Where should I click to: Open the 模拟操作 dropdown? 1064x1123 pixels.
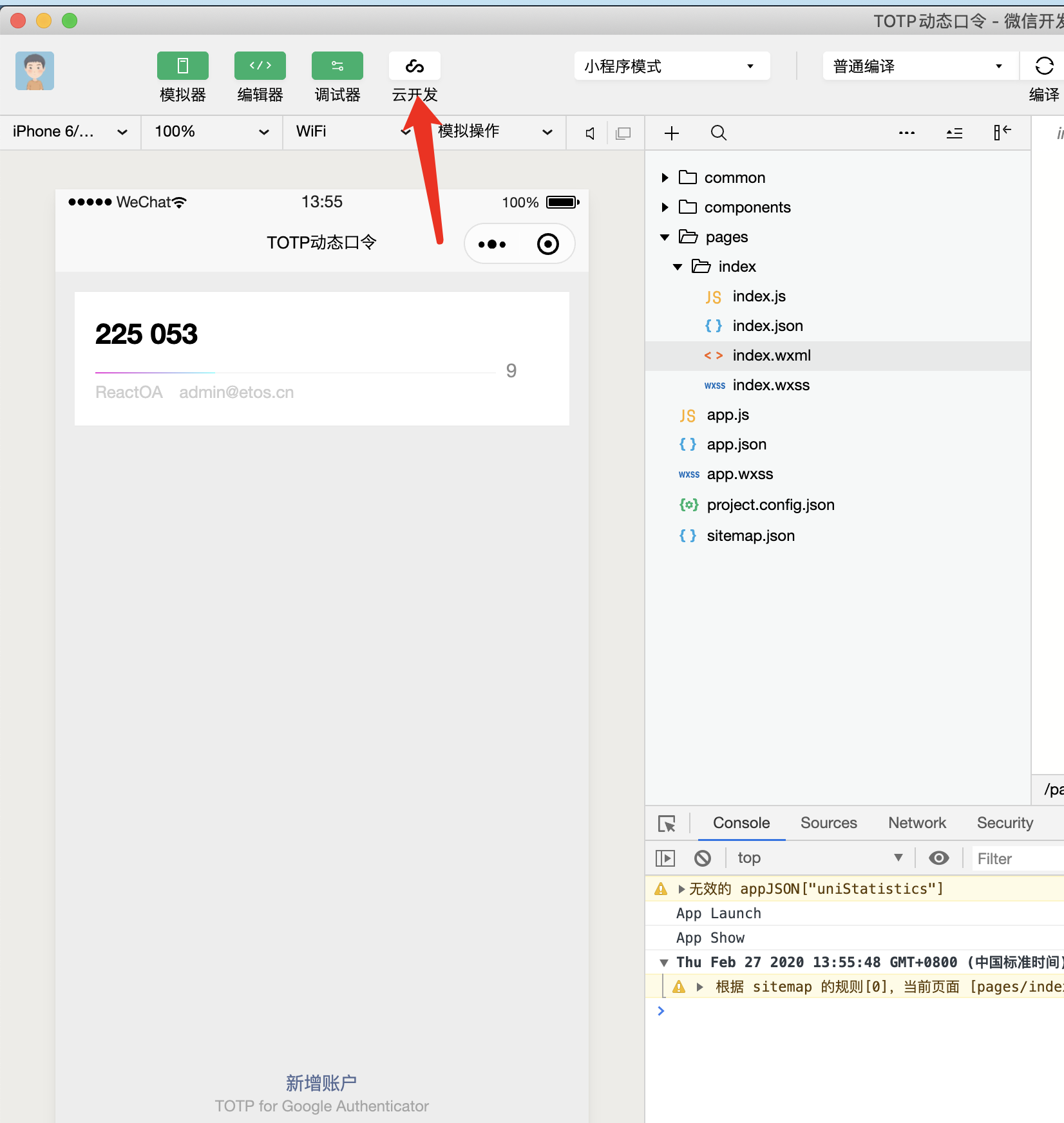point(495,132)
